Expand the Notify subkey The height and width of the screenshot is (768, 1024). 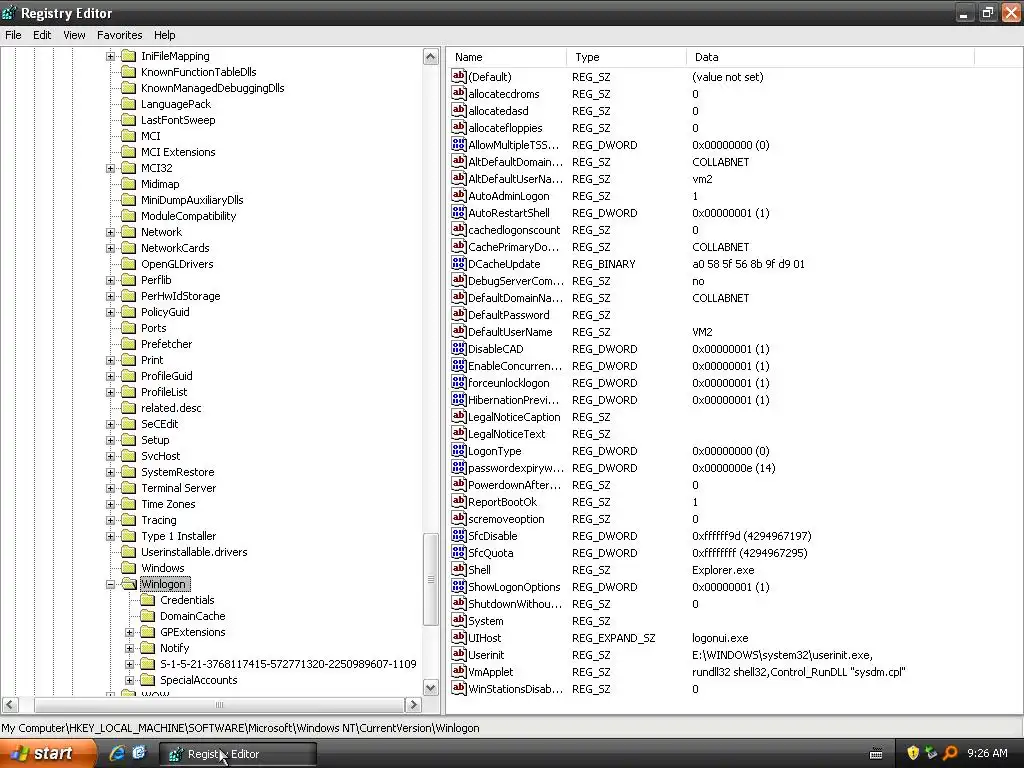pos(129,648)
